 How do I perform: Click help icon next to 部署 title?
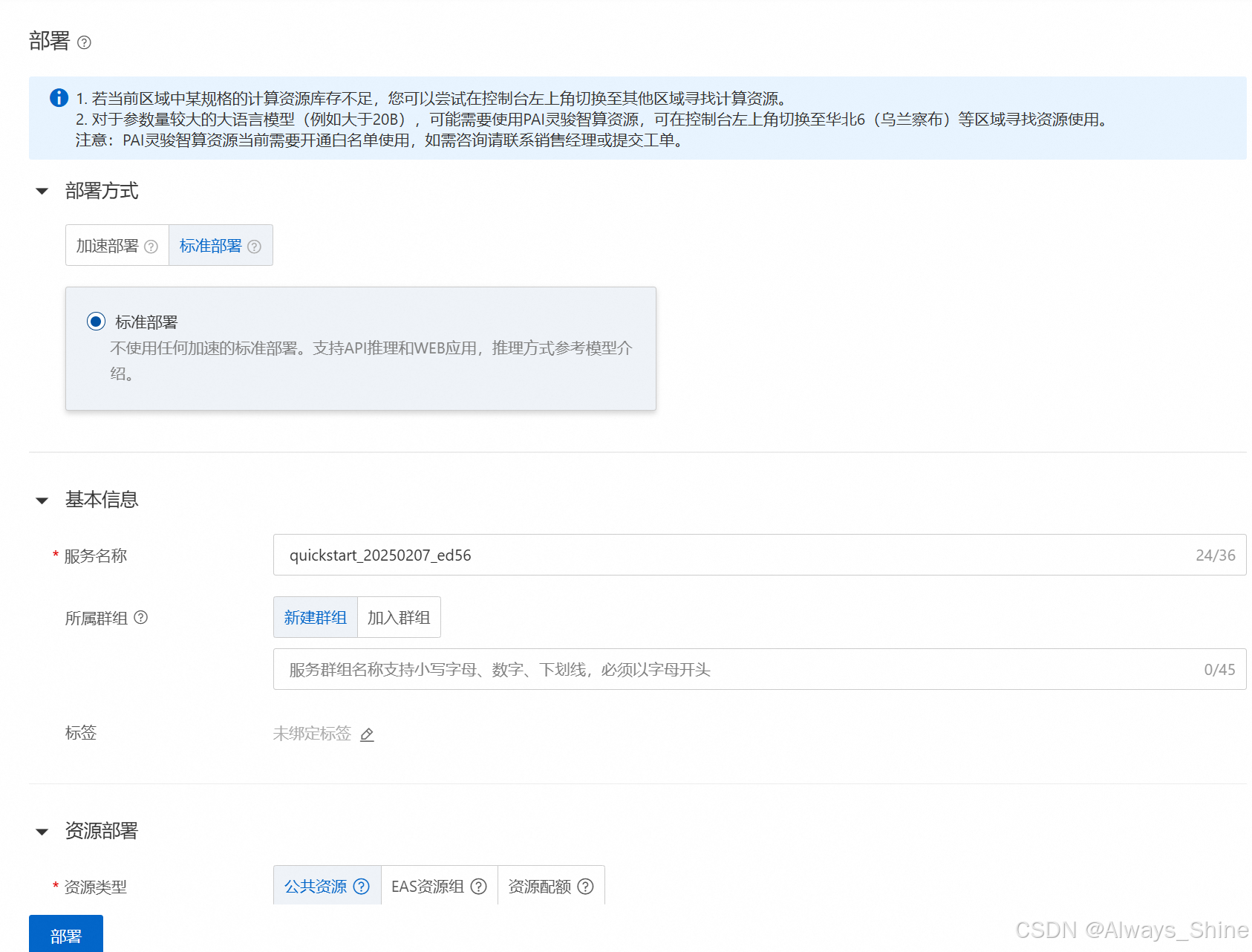tap(84, 42)
